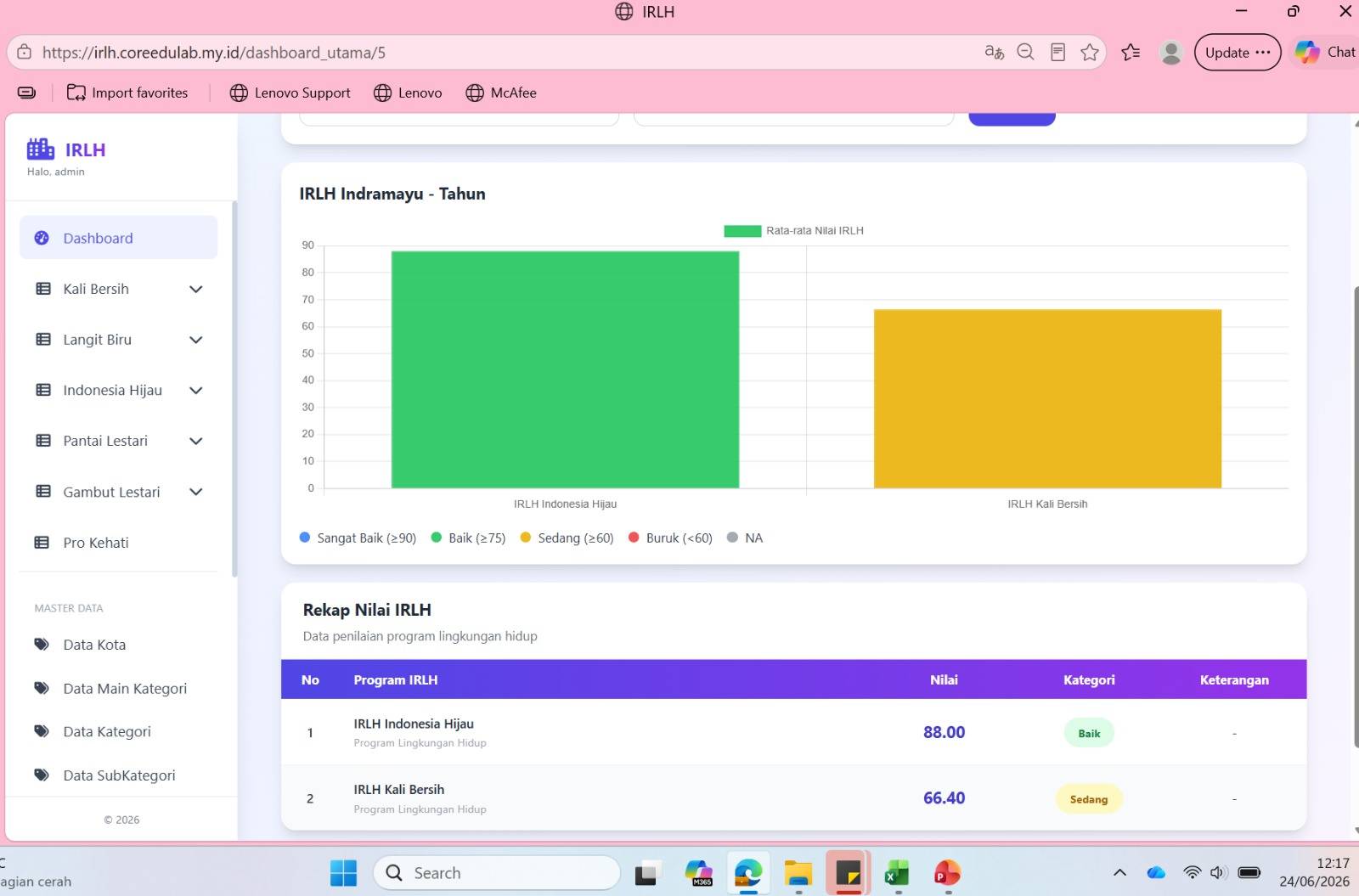Click Import favorites in favorites bar

tap(127, 93)
